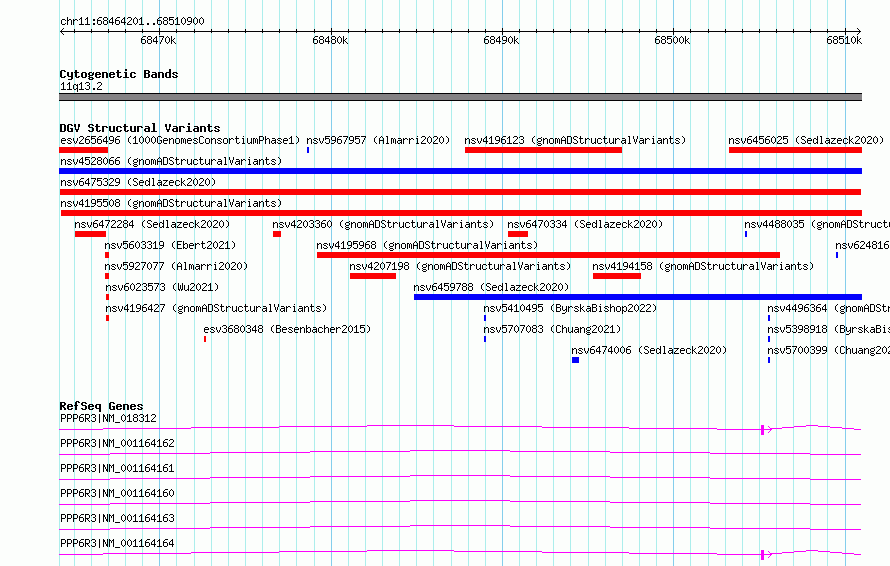Select nsv5707083 (Chuang2021) variant
The height and width of the screenshot is (566, 890).
(x=552, y=329)
